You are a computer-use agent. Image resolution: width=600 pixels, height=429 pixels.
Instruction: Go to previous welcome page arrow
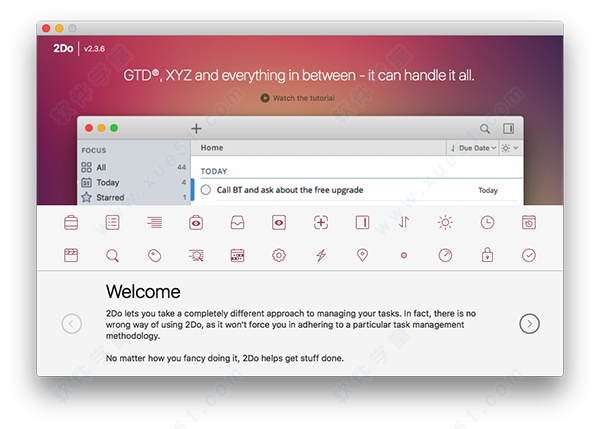coord(72,324)
